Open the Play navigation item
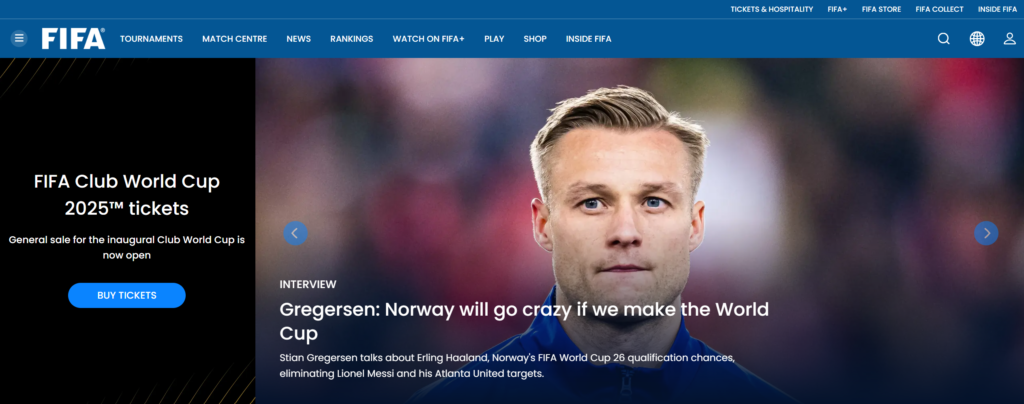Screen dimensions: 1024x404 click(x=494, y=39)
